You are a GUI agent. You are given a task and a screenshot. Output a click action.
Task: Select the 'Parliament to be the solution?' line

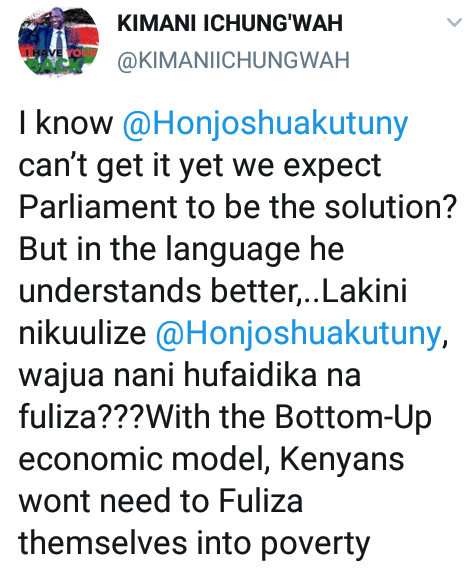[x=238, y=208]
